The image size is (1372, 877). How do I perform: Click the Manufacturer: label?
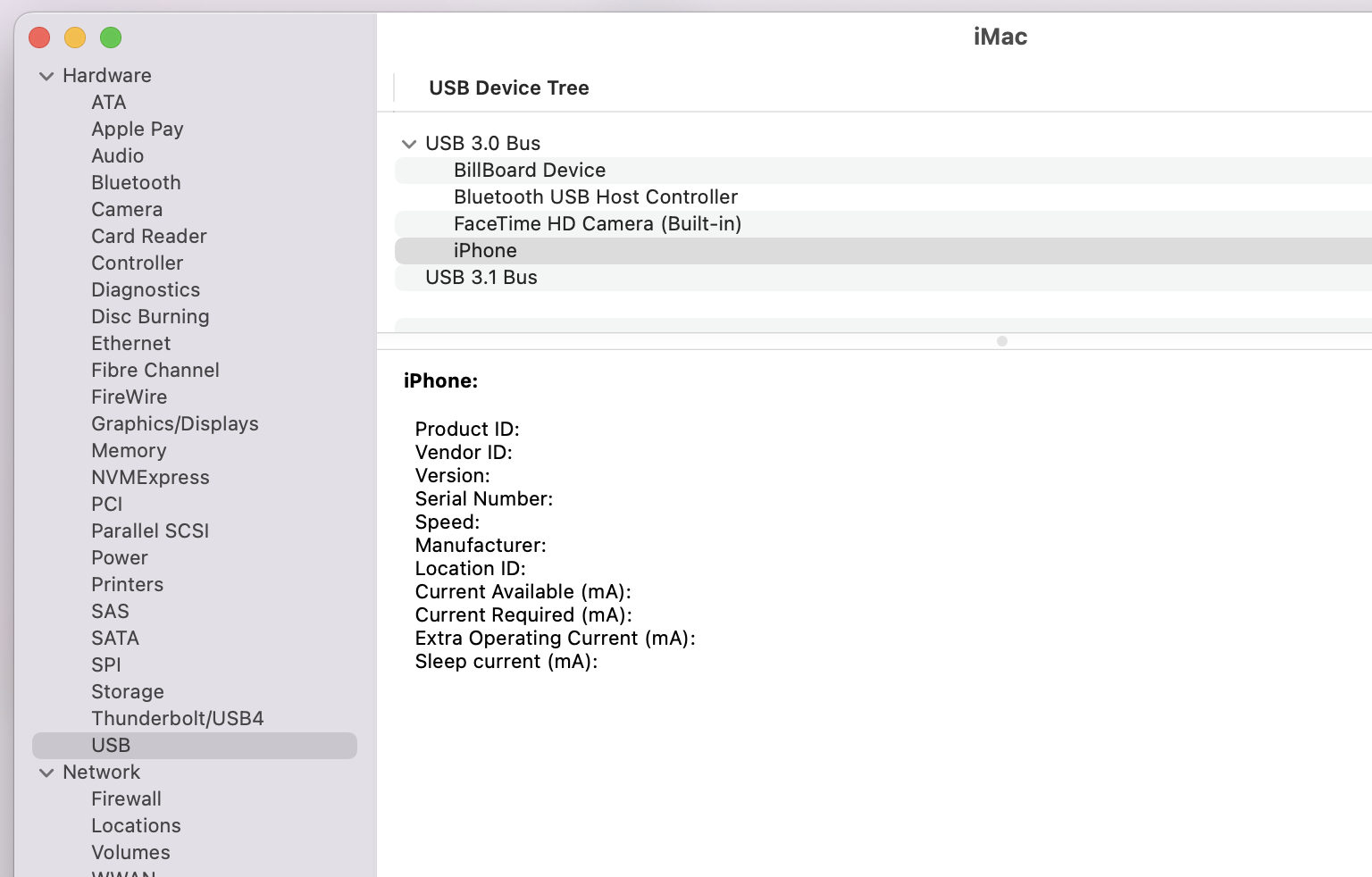click(481, 546)
